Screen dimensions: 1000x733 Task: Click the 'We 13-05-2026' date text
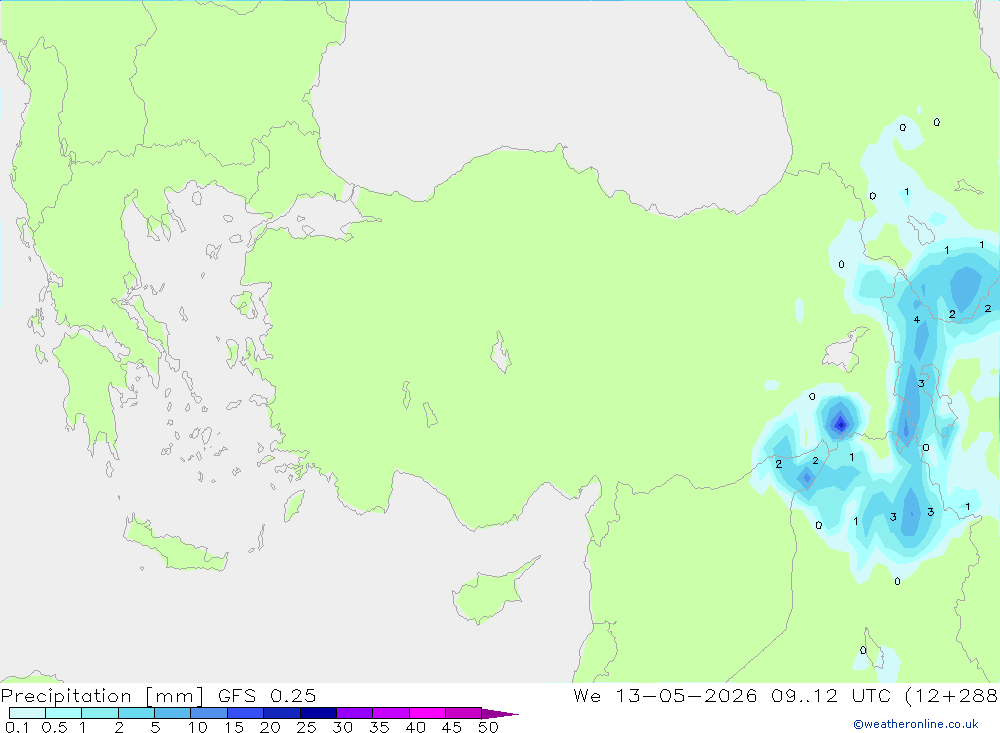tap(665, 695)
